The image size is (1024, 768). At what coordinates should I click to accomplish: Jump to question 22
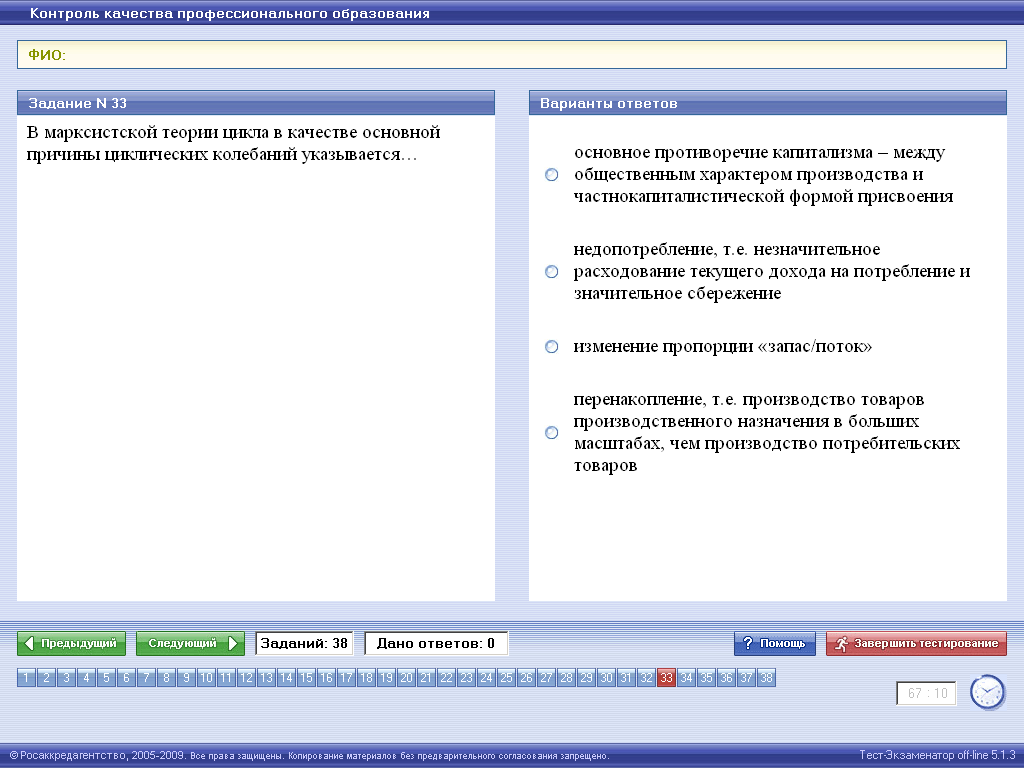coord(446,678)
